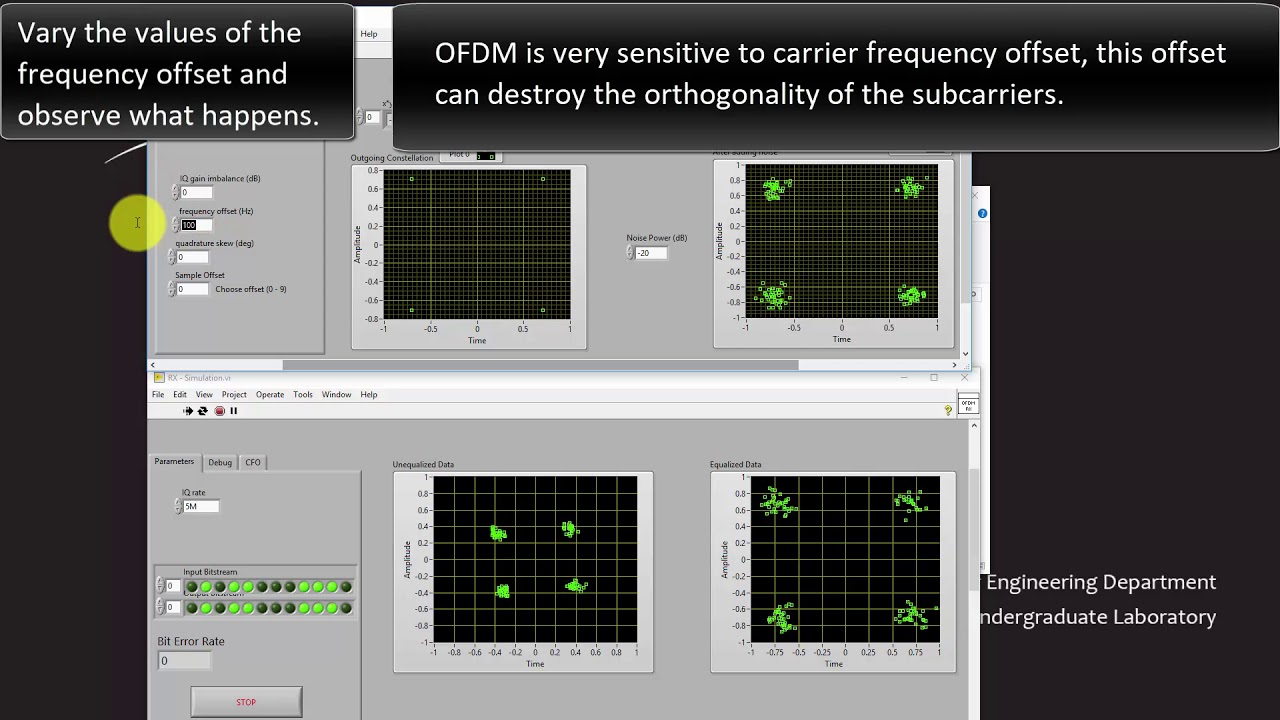Click the After adding noise constellation graph
The image size is (1280, 720).
pyautogui.click(x=841, y=241)
